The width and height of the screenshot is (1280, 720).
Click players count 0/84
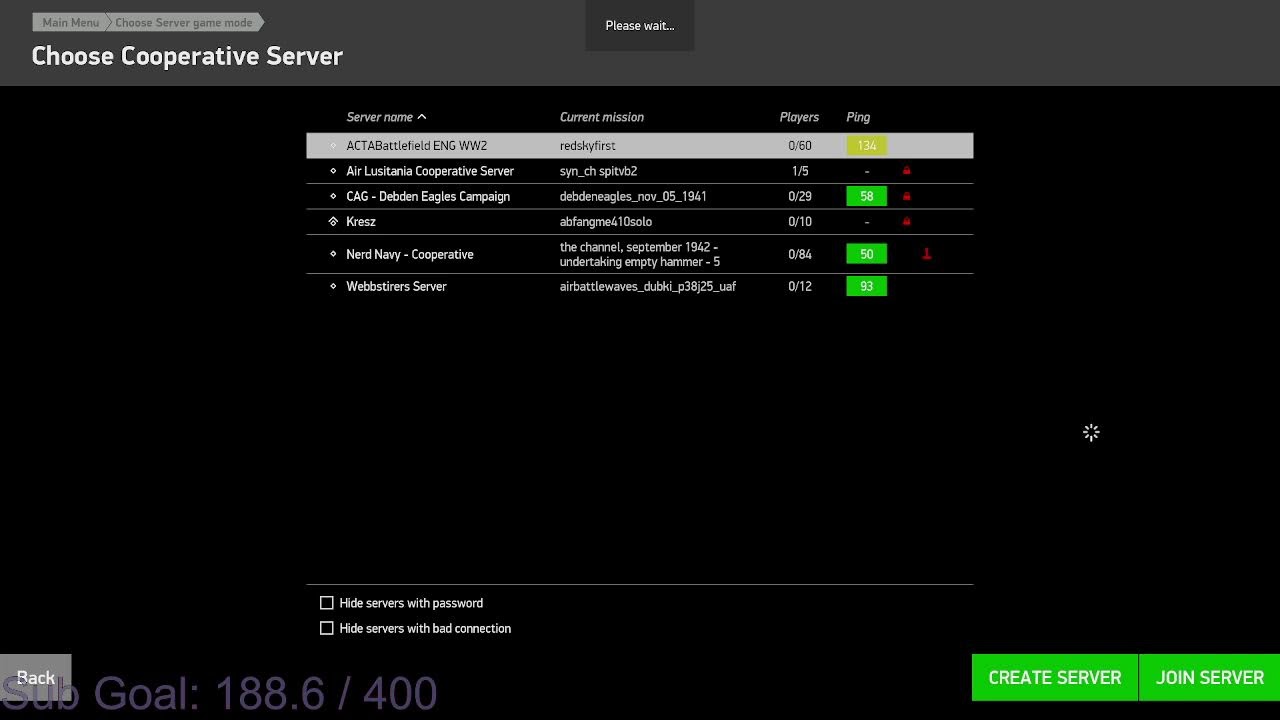[800, 254]
